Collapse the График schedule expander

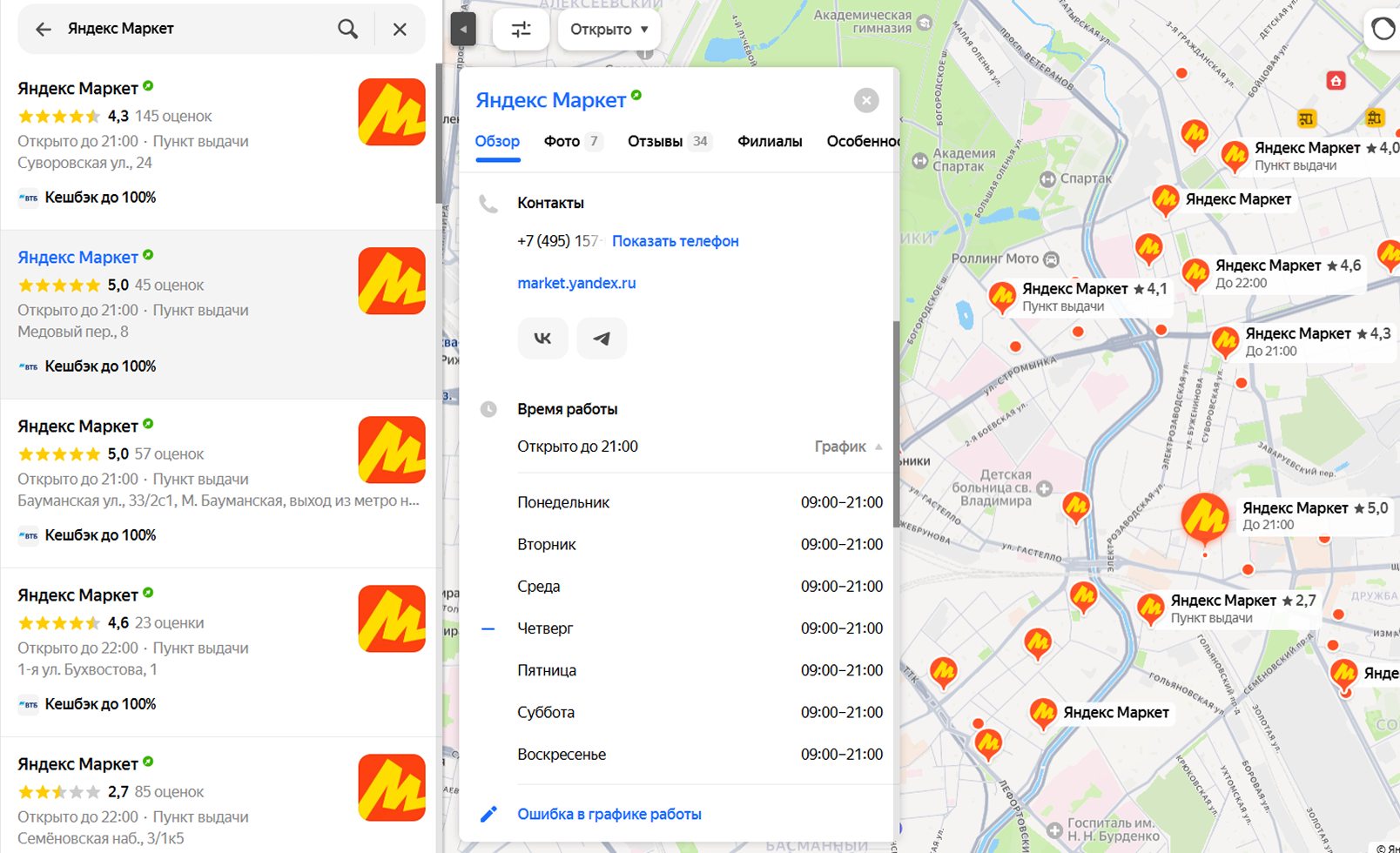click(x=849, y=447)
